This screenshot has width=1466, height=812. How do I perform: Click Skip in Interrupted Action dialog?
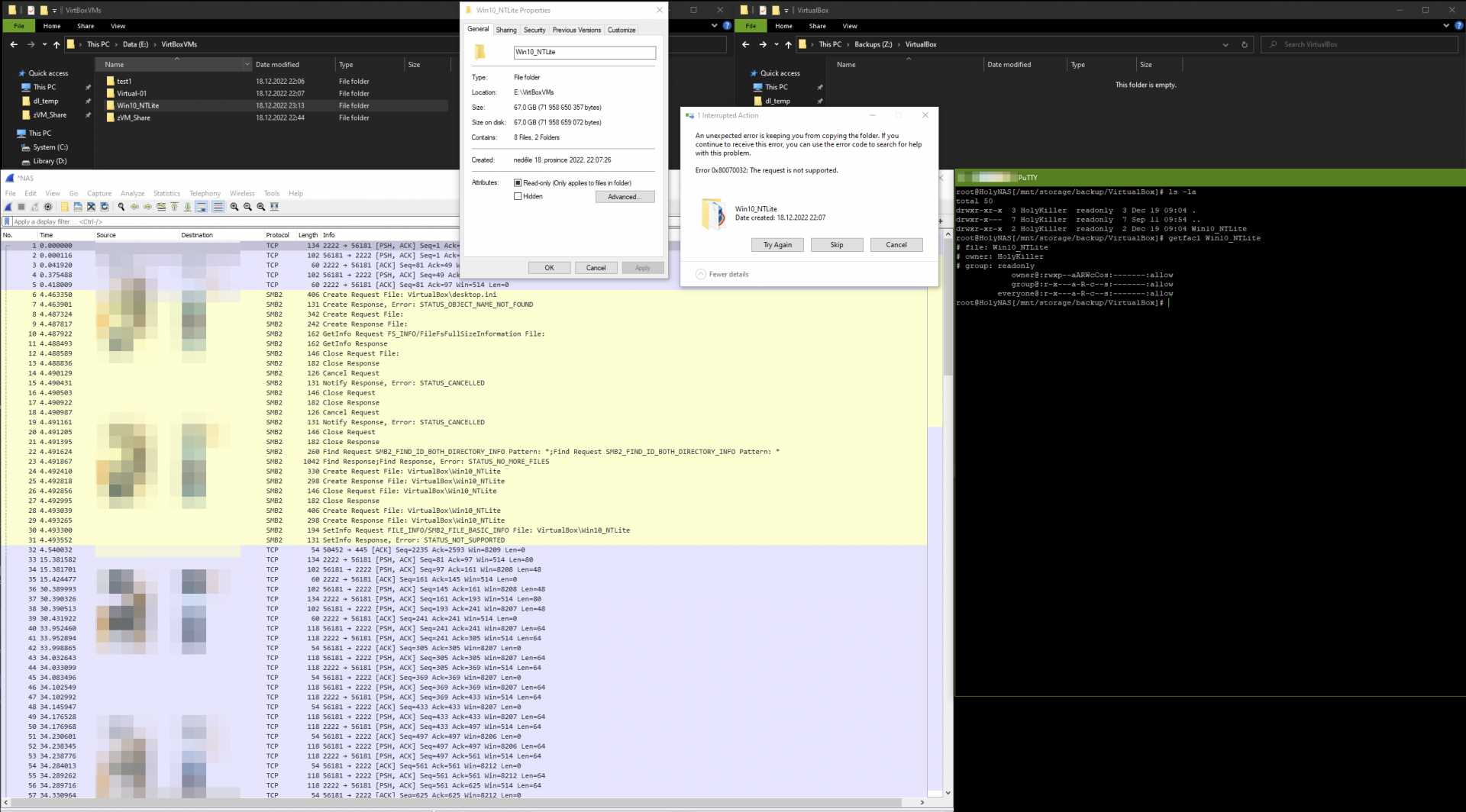click(x=837, y=245)
